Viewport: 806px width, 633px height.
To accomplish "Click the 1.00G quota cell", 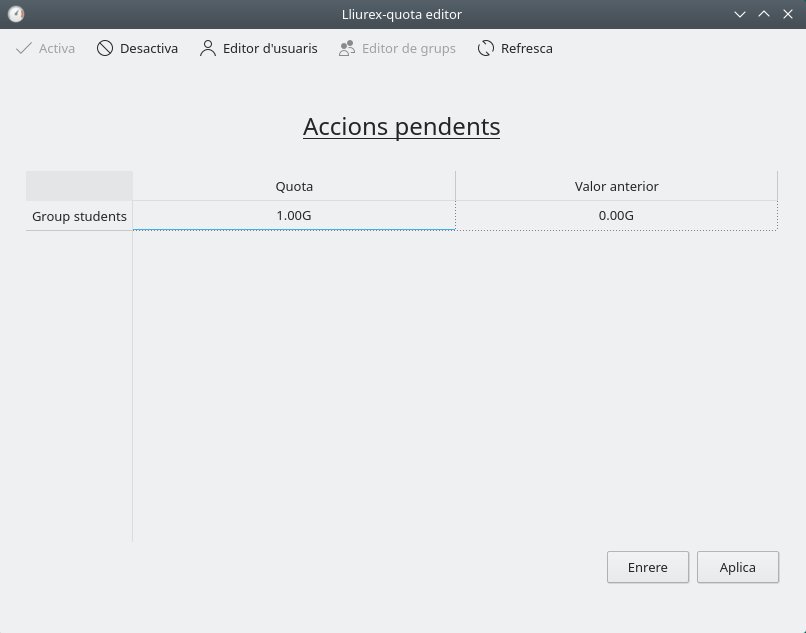I will 294,216.
